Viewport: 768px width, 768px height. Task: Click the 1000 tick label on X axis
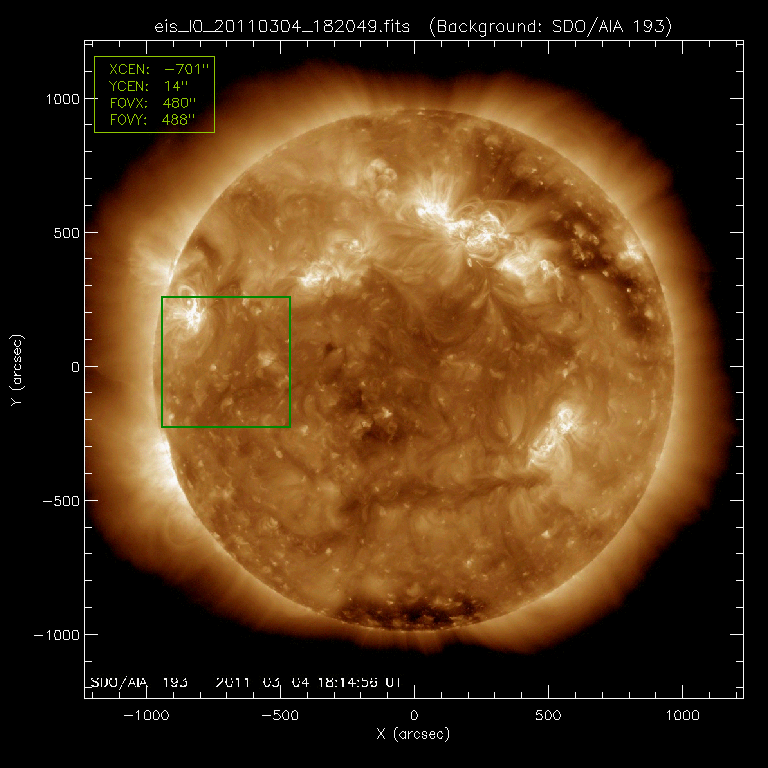pos(681,715)
